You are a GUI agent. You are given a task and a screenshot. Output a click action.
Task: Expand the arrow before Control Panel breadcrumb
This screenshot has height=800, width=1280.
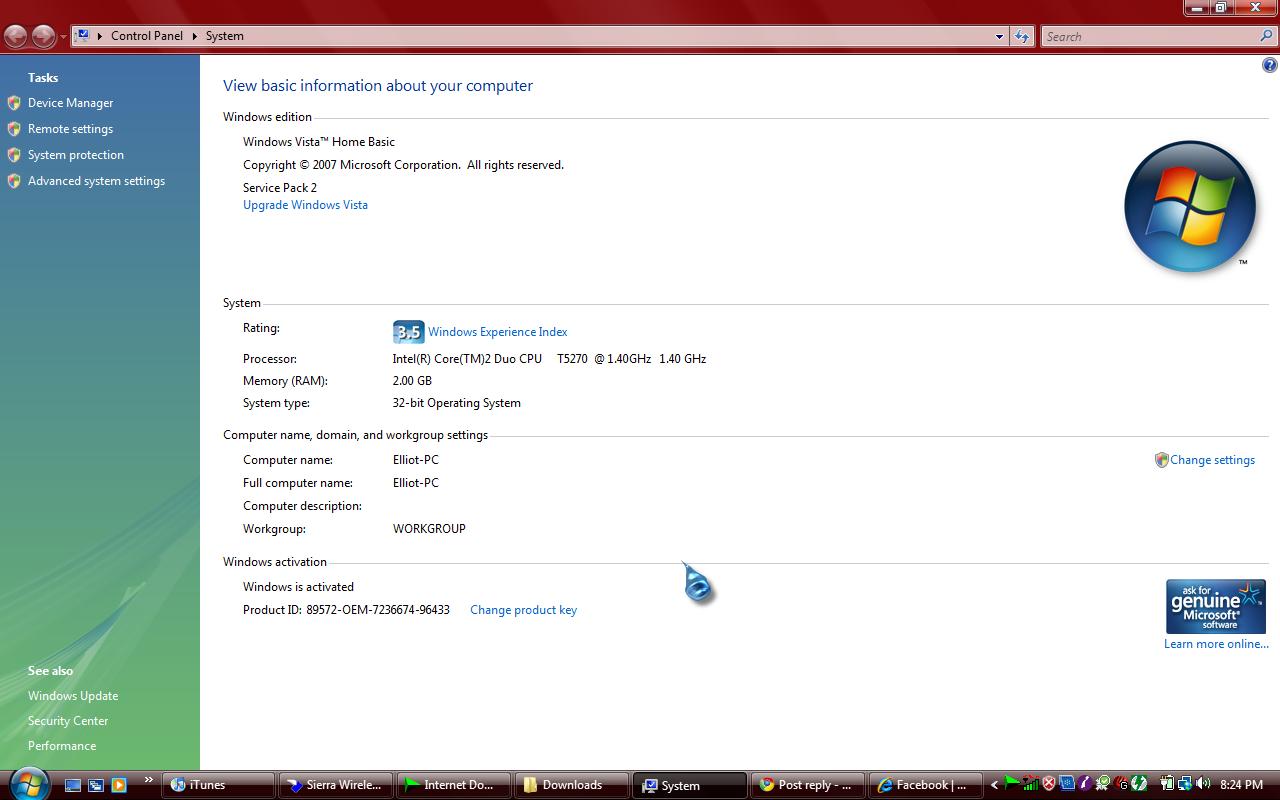(100, 36)
